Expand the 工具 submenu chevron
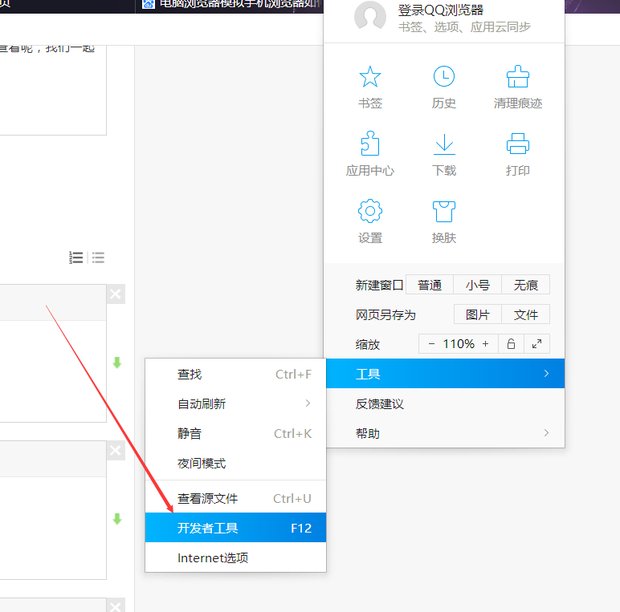 [546, 374]
